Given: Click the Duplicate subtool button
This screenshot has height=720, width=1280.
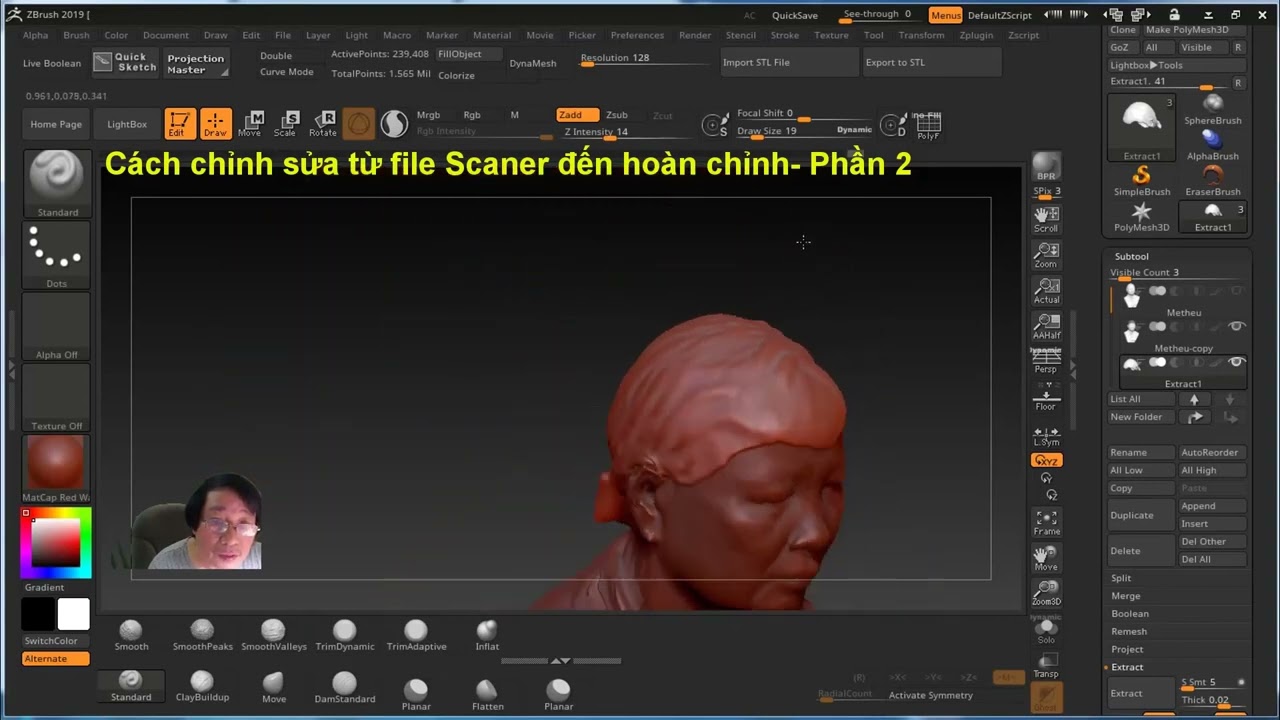Looking at the screenshot, I should click(1140, 515).
